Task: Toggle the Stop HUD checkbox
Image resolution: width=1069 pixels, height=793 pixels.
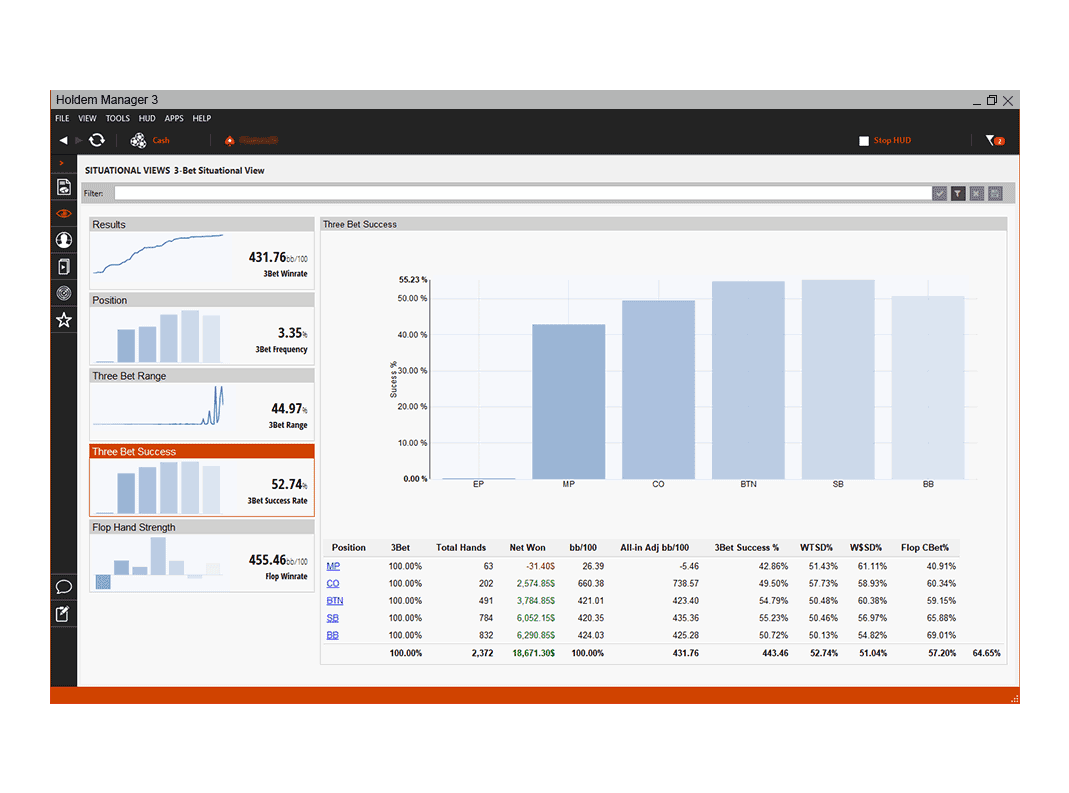Action: tap(864, 141)
